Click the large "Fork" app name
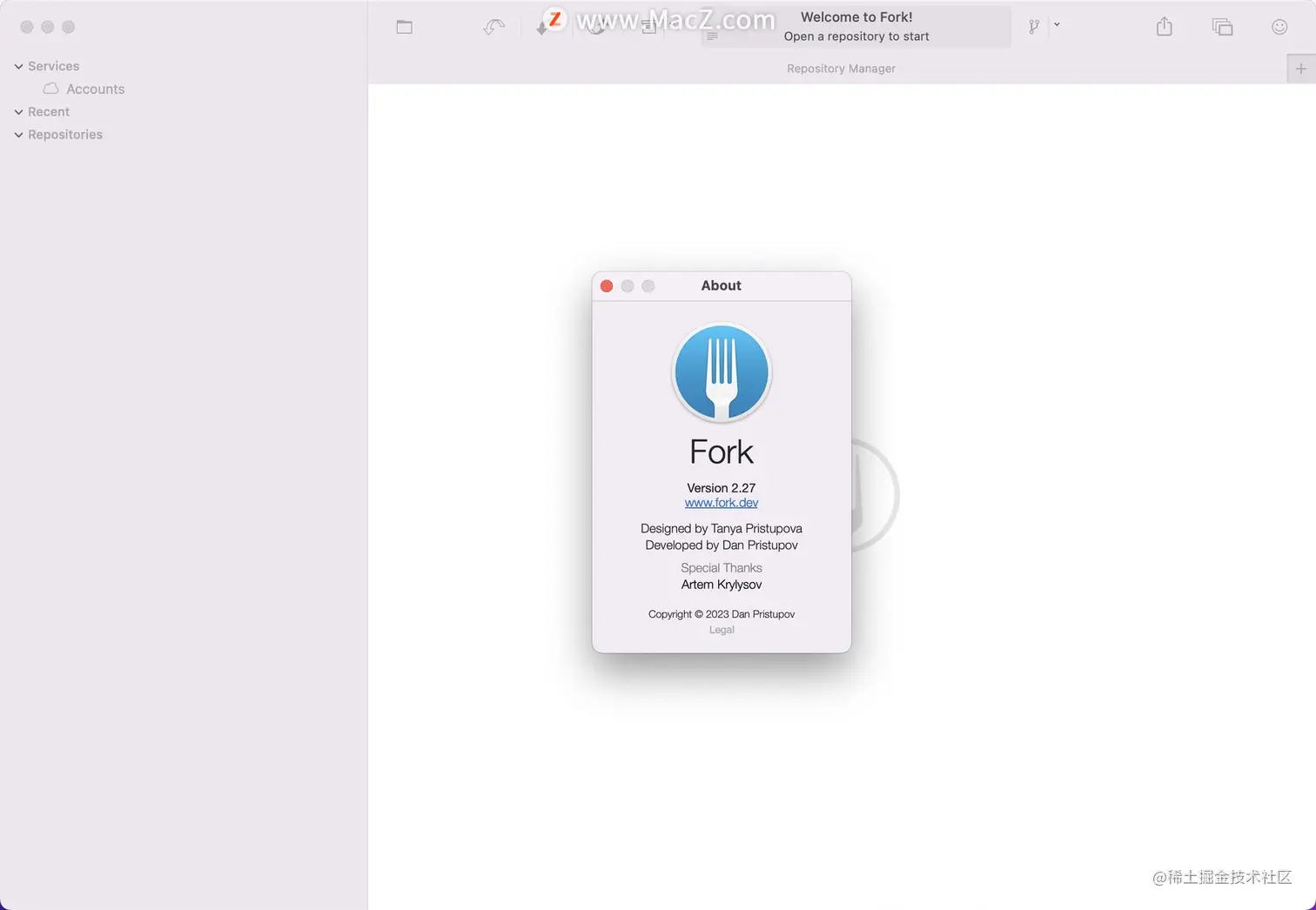The image size is (1316, 910). [722, 452]
